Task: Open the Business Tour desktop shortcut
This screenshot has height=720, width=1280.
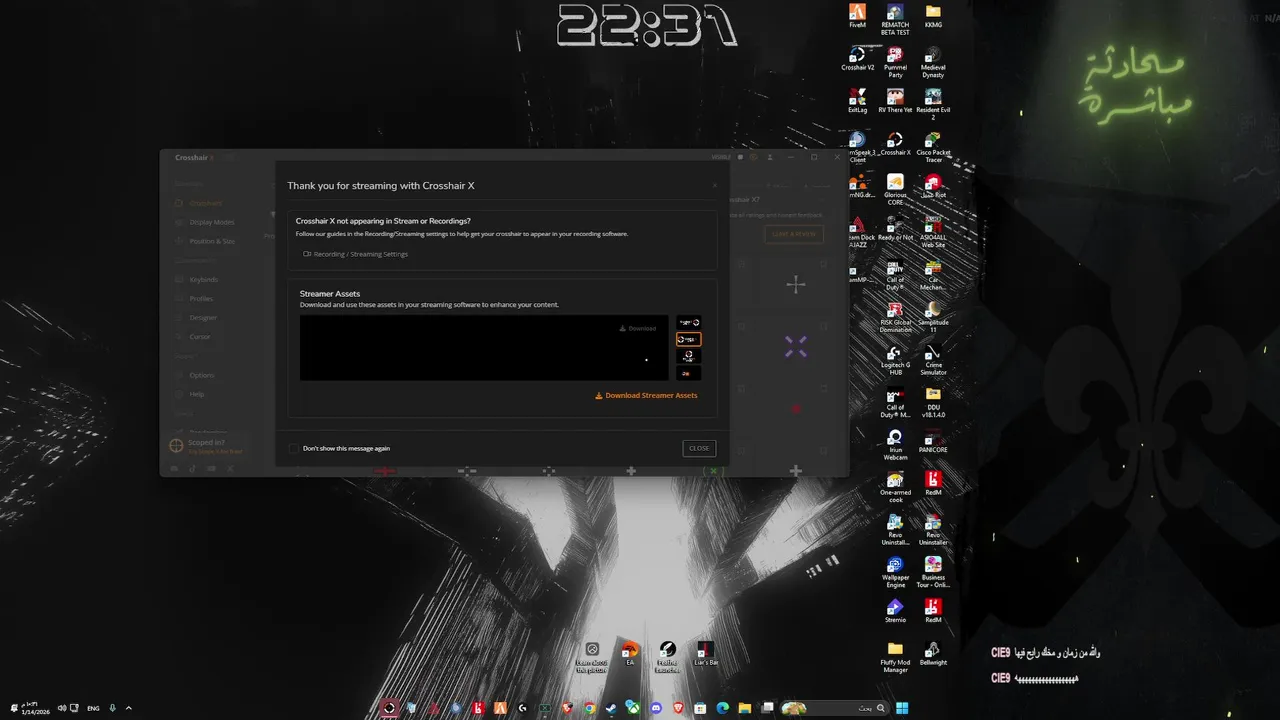Action: point(933,572)
